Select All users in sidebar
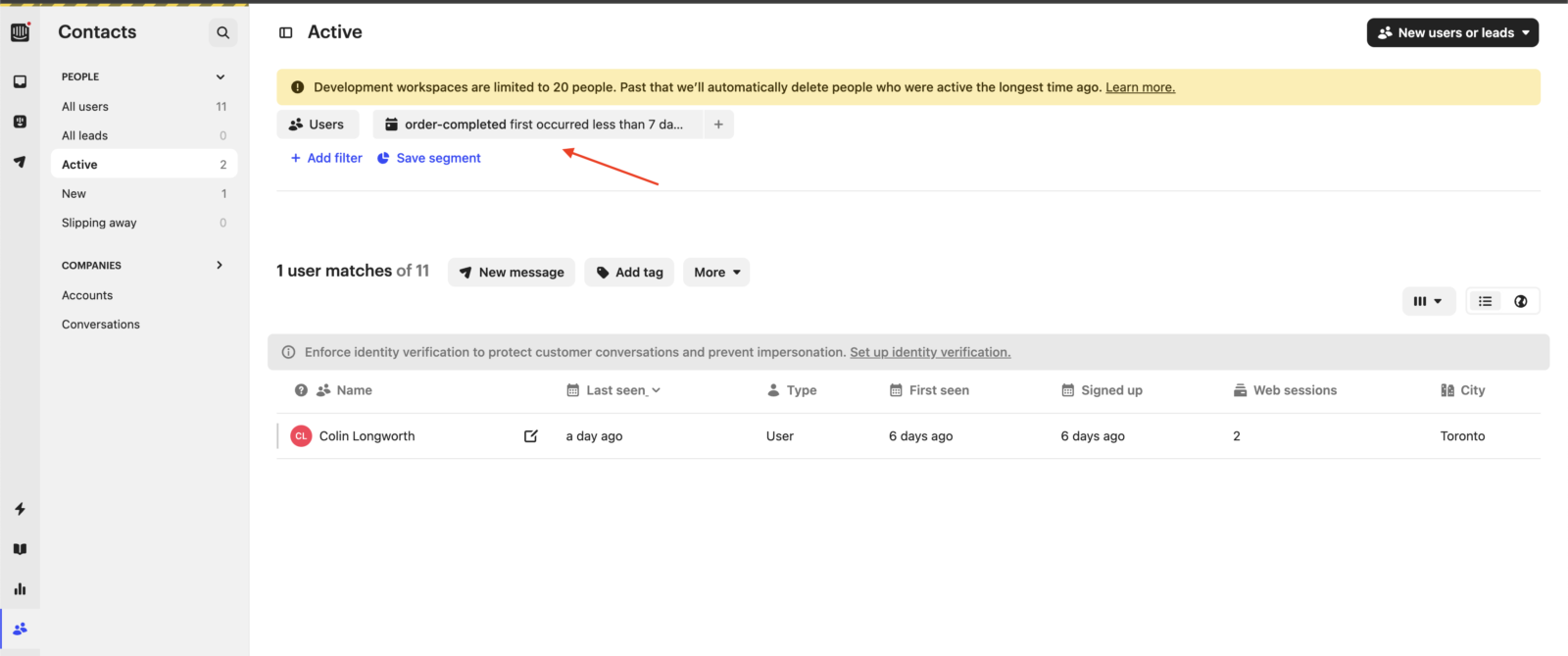 click(85, 107)
